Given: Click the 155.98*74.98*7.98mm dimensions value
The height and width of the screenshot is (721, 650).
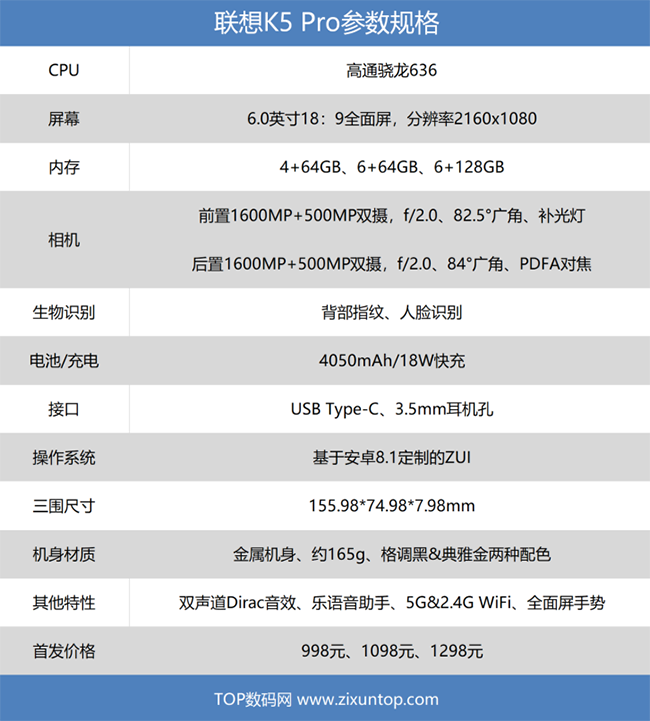Looking at the screenshot, I should coord(391,506).
